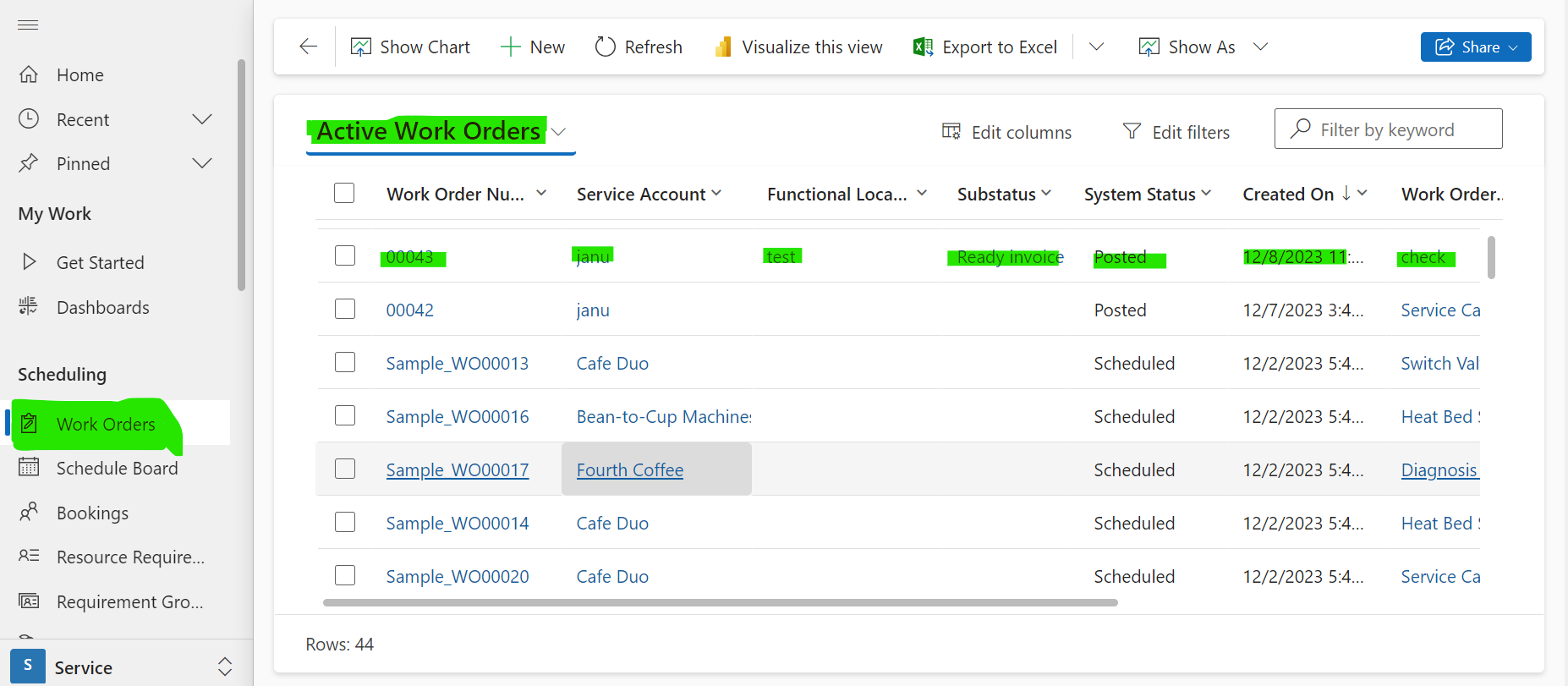This screenshot has width=1568, height=686.
Task: Select checkbox for Sample_WO00014
Action: pyautogui.click(x=345, y=521)
